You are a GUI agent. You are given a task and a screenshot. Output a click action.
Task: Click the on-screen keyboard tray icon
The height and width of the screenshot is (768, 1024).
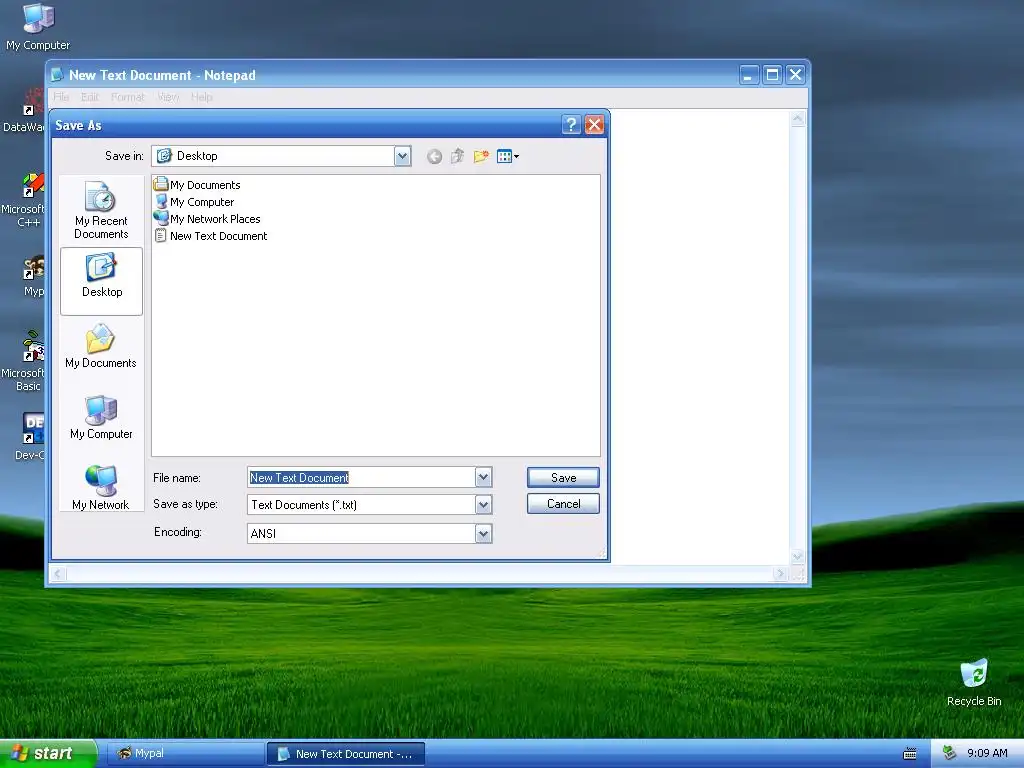coord(909,754)
